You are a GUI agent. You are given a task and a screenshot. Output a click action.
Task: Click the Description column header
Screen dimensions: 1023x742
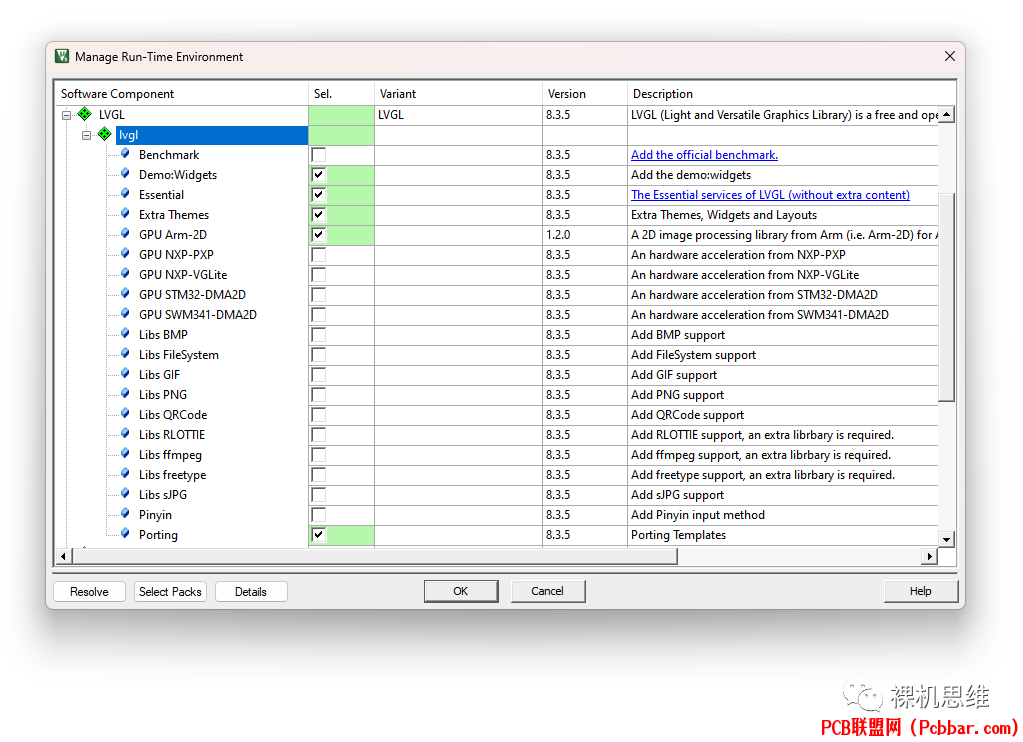[x=791, y=94]
